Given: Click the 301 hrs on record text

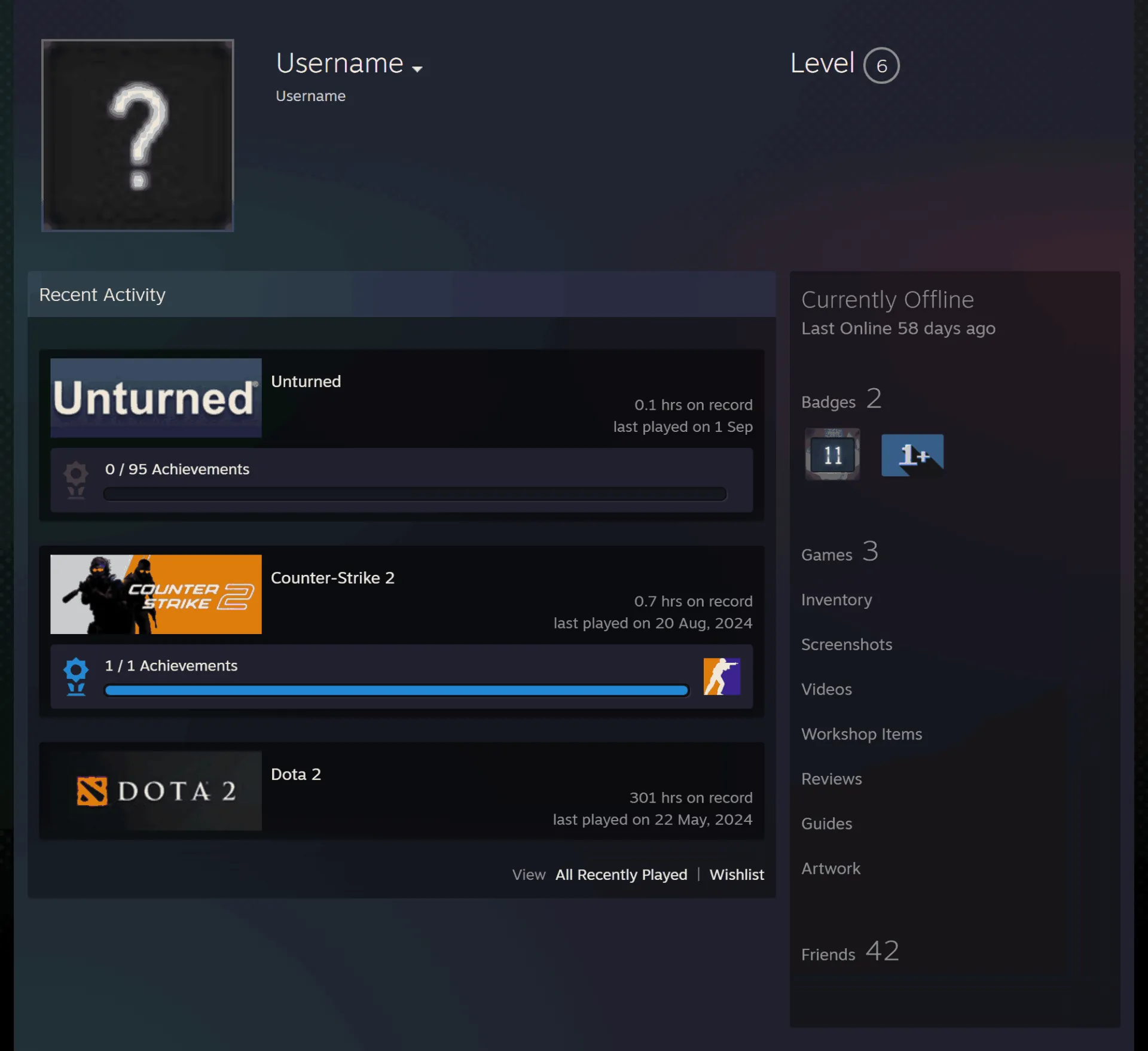Looking at the screenshot, I should [x=691, y=797].
